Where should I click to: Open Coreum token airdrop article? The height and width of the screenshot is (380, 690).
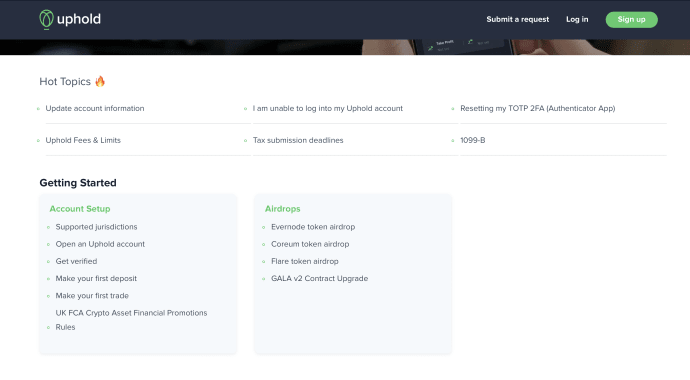pos(310,244)
